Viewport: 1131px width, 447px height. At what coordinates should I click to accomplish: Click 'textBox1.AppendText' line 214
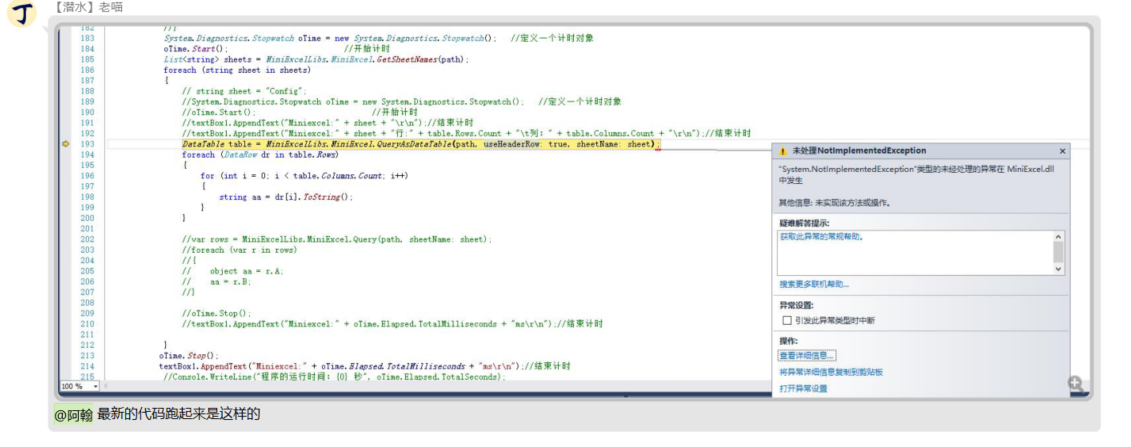coord(365,366)
